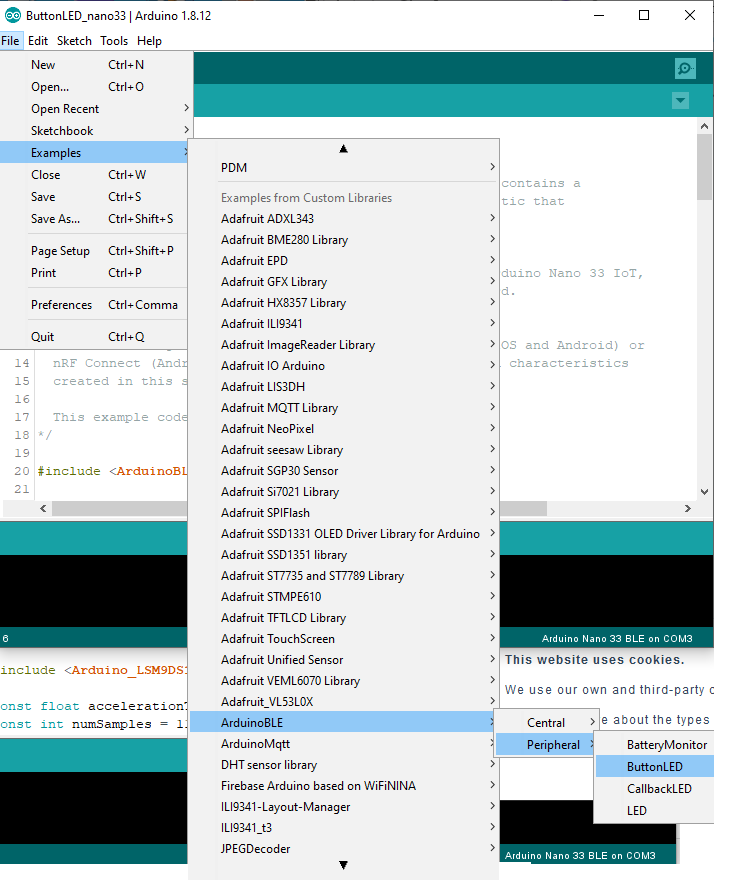Viewport: 730px width, 880px height.
Task: Click the Arduino logo in title bar
Action: pyautogui.click(x=13, y=16)
